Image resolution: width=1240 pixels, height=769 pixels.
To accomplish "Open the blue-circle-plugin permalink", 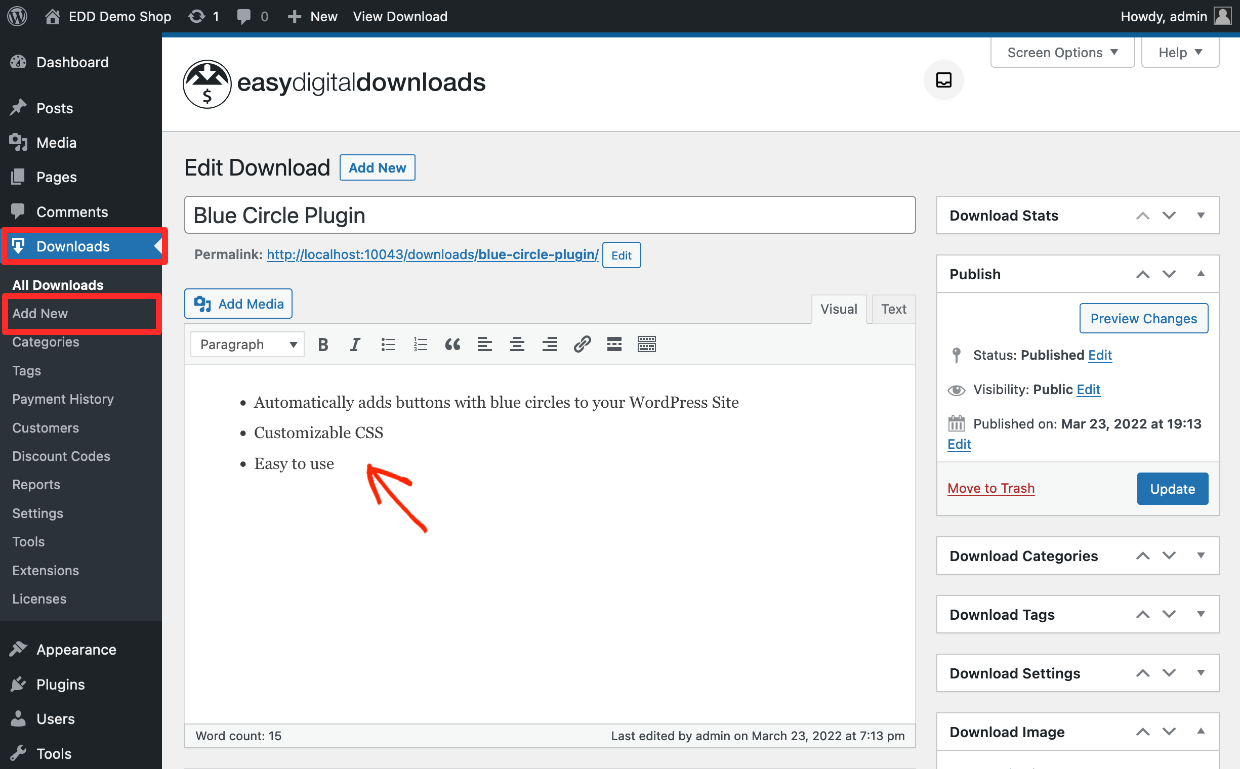I will [432, 255].
